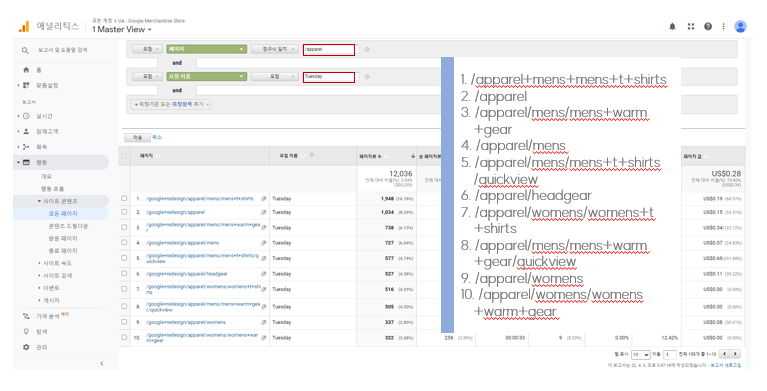Check row 9 /apparel/womens checkbox
Screen dimensions: 767x391
point(124,322)
